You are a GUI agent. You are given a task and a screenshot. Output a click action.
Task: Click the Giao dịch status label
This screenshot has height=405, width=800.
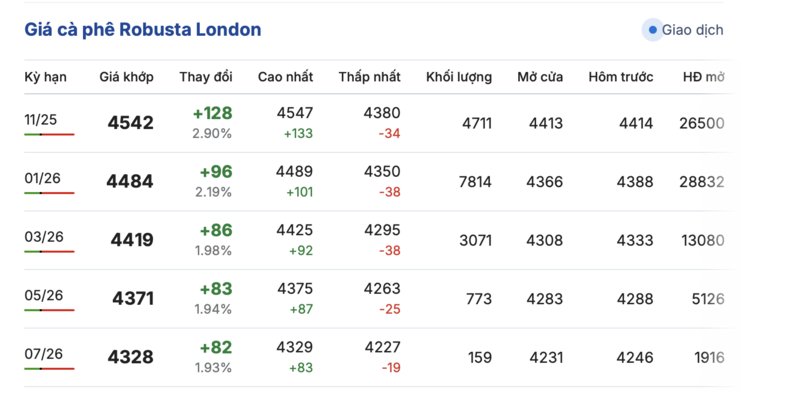[x=693, y=30]
